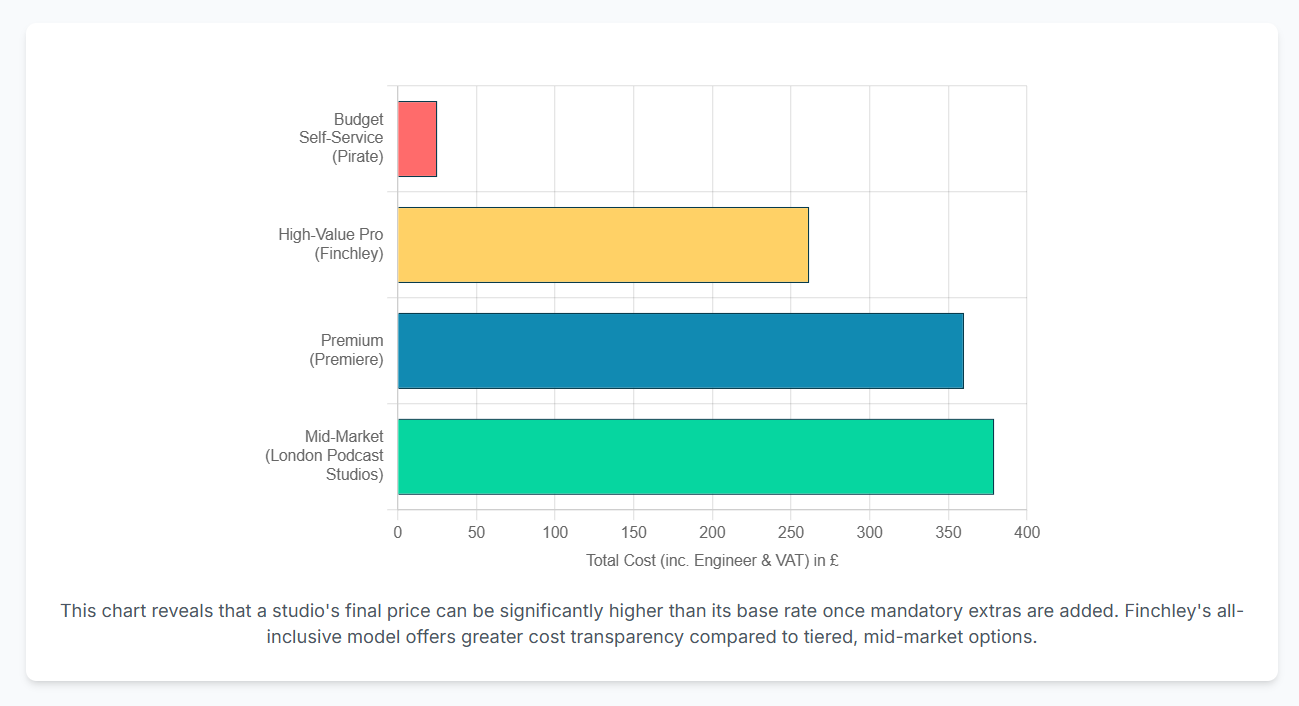Click the High-Value Pro (Finchley) label
The width and height of the screenshot is (1299, 706).
coord(331,244)
